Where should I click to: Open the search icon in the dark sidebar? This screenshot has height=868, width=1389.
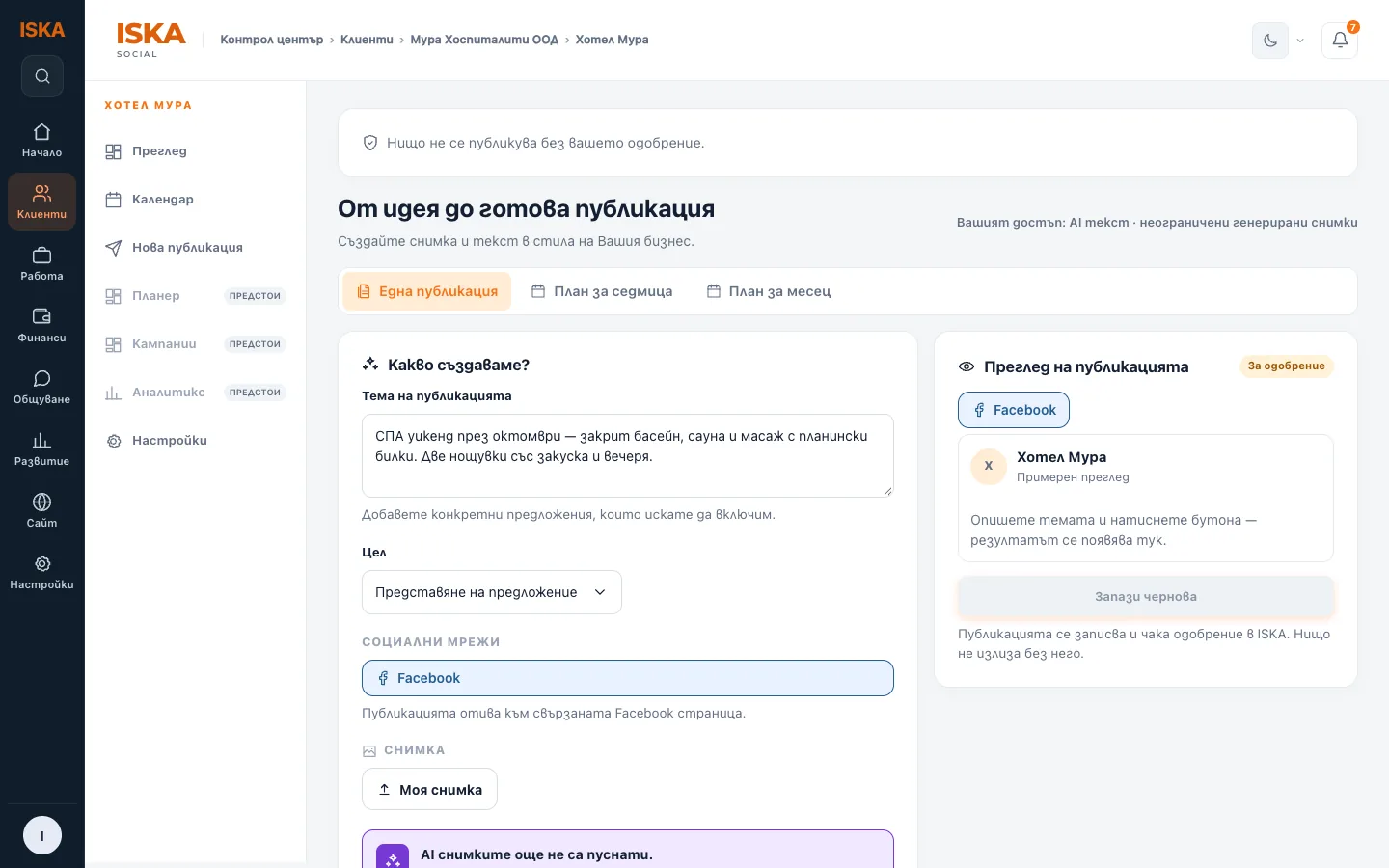[42, 76]
